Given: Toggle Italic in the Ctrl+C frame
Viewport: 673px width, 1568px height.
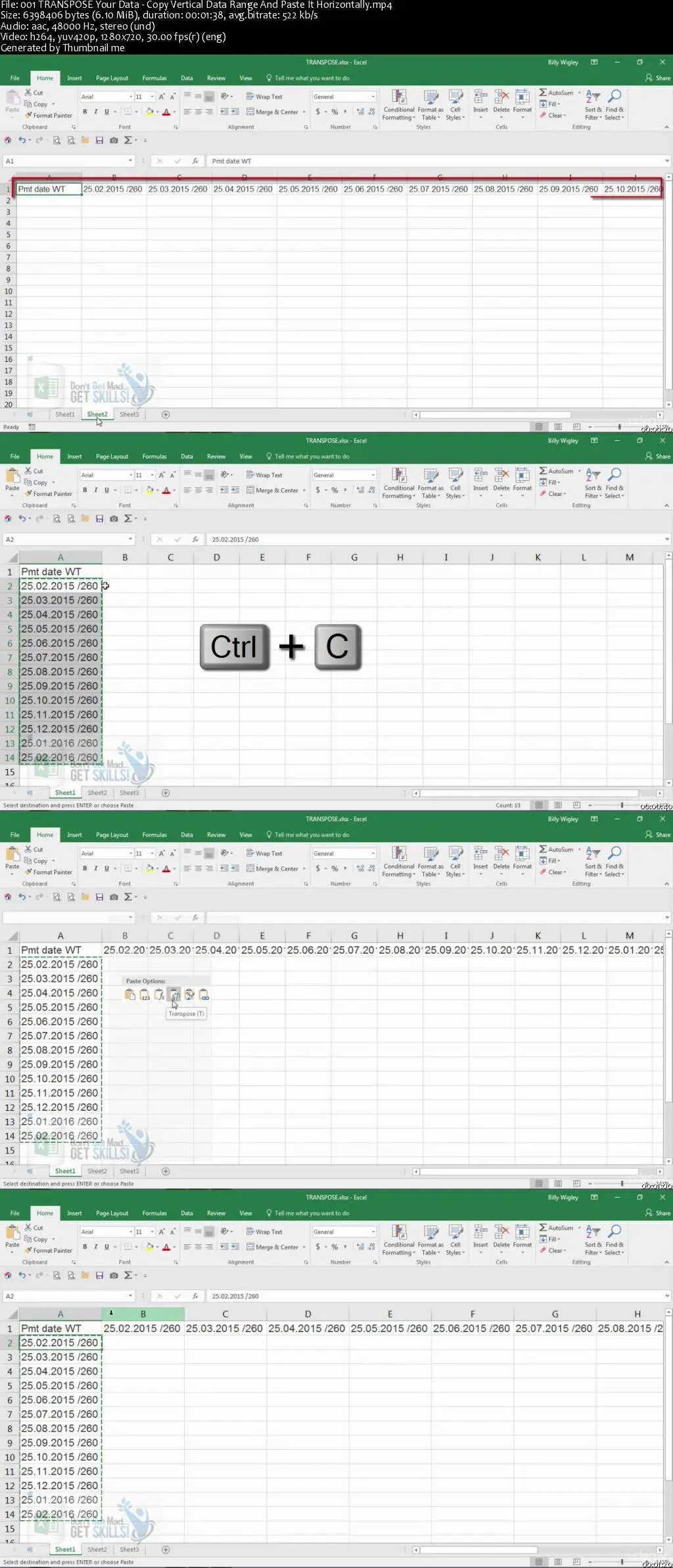Looking at the screenshot, I should [x=95, y=490].
